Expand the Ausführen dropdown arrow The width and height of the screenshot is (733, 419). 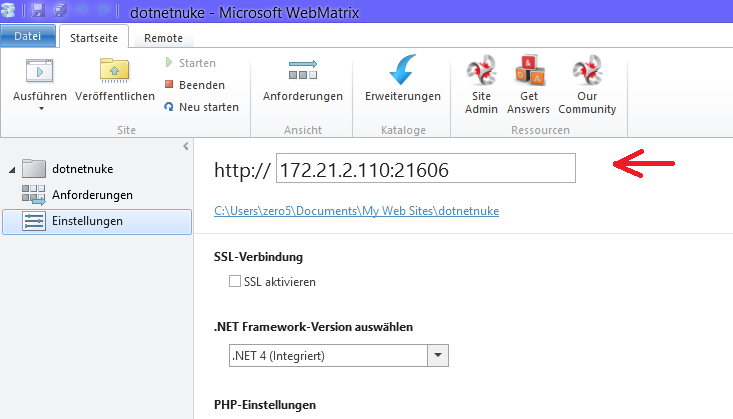pyautogui.click(x=40, y=109)
